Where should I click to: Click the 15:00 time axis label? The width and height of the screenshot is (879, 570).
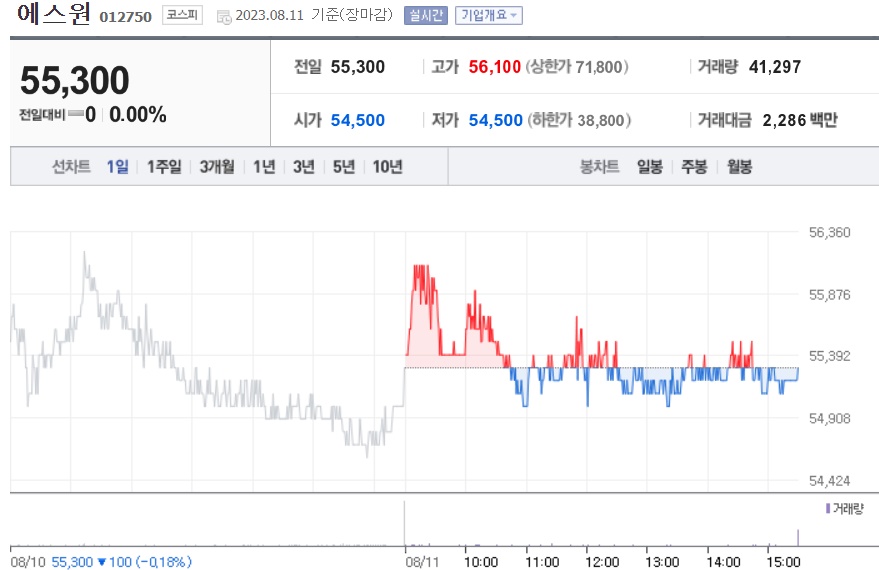pyautogui.click(x=783, y=562)
